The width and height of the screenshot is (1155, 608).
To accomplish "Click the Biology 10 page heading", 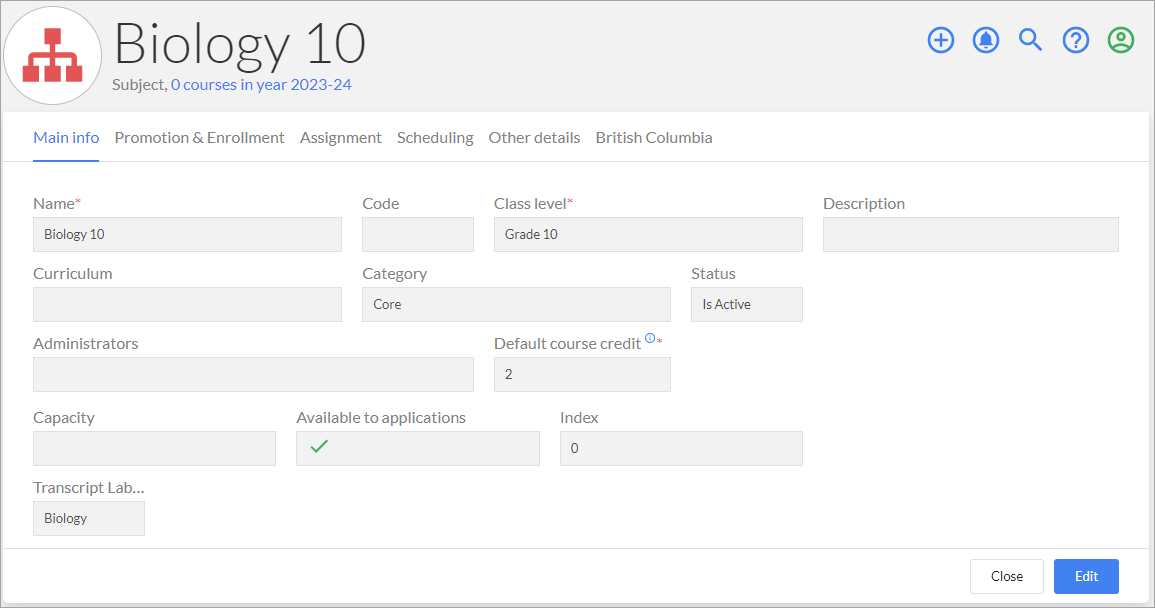I will [239, 44].
